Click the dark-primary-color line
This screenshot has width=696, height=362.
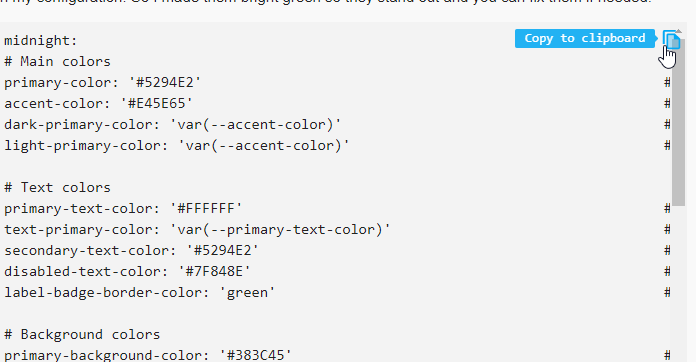point(173,125)
